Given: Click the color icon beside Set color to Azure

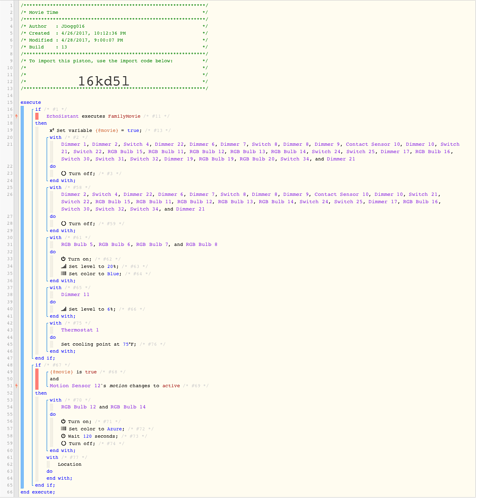Looking at the screenshot, I should (x=64, y=429).
